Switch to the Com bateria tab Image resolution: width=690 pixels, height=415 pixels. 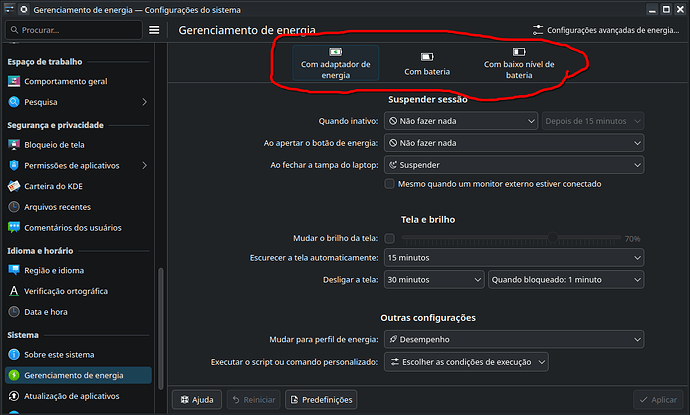click(x=427, y=64)
